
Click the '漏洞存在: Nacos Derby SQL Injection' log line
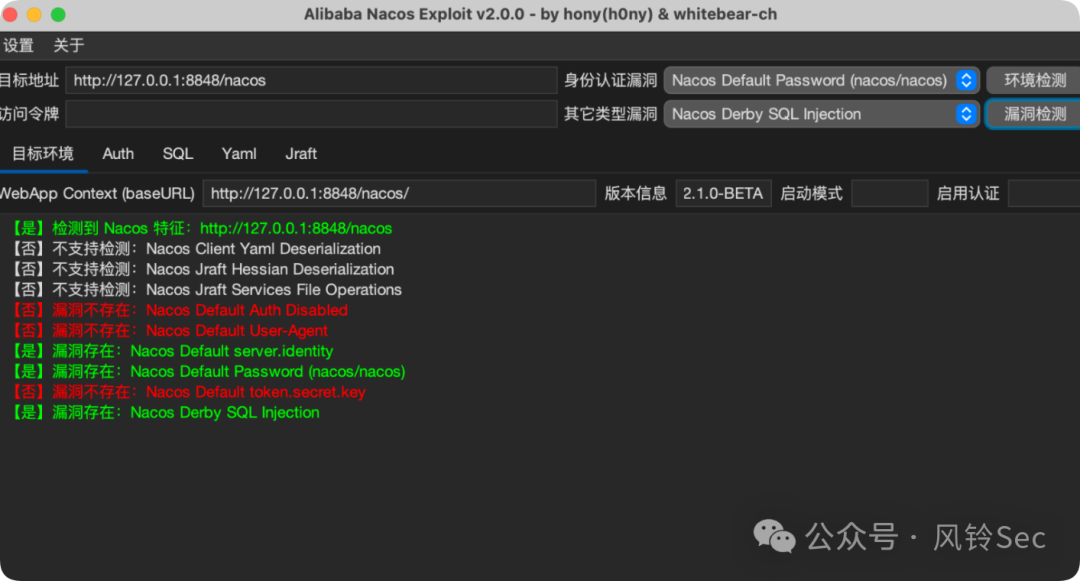coord(165,412)
